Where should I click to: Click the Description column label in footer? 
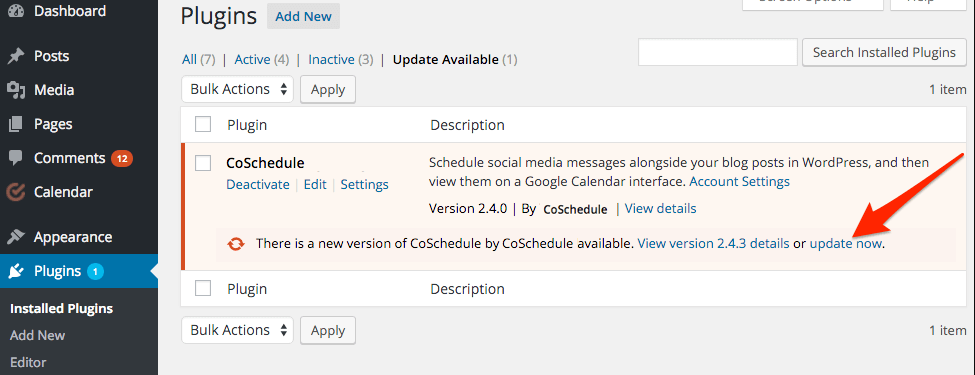click(467, 289)
